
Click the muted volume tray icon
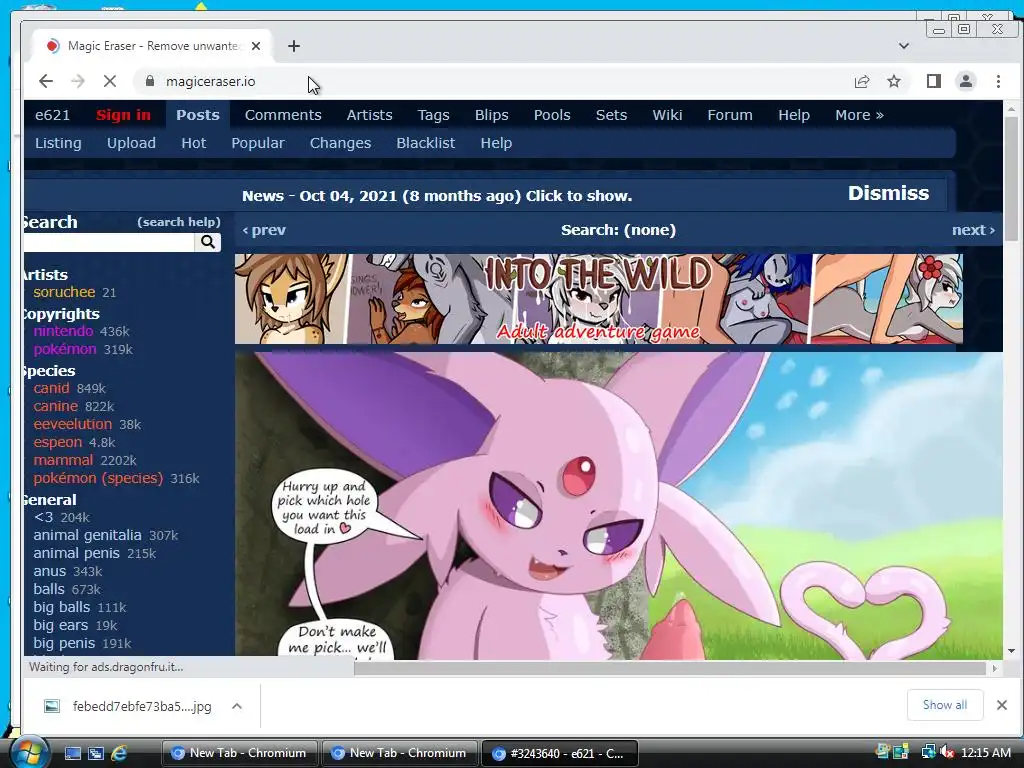click(x=946, y=753)
